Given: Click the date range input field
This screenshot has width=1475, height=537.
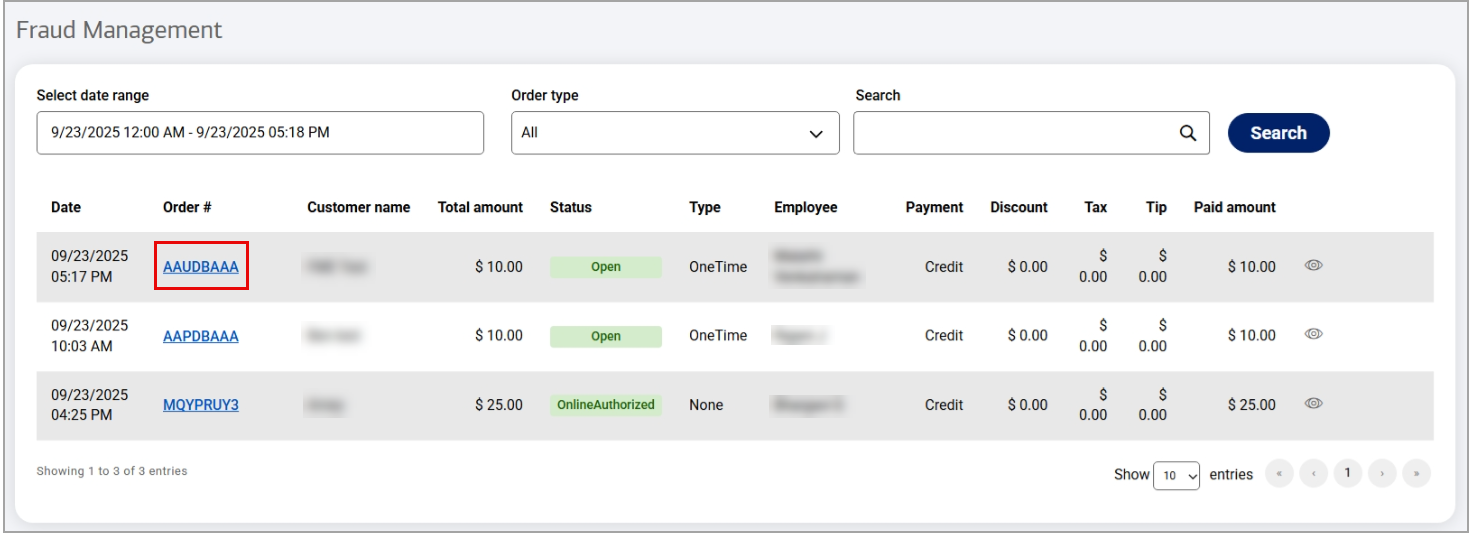Looking at the screenshot, I should (260, 133).
